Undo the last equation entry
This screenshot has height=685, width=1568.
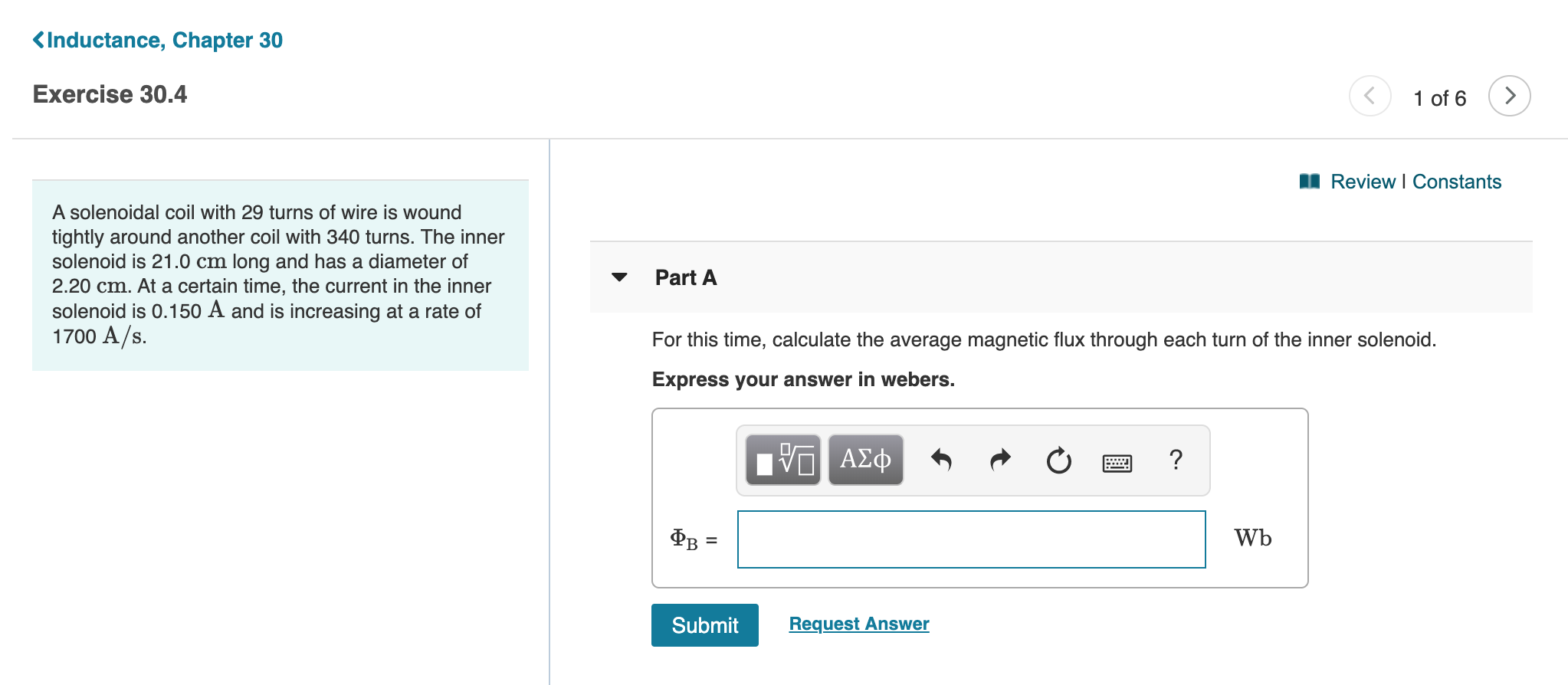pos(942,460)
